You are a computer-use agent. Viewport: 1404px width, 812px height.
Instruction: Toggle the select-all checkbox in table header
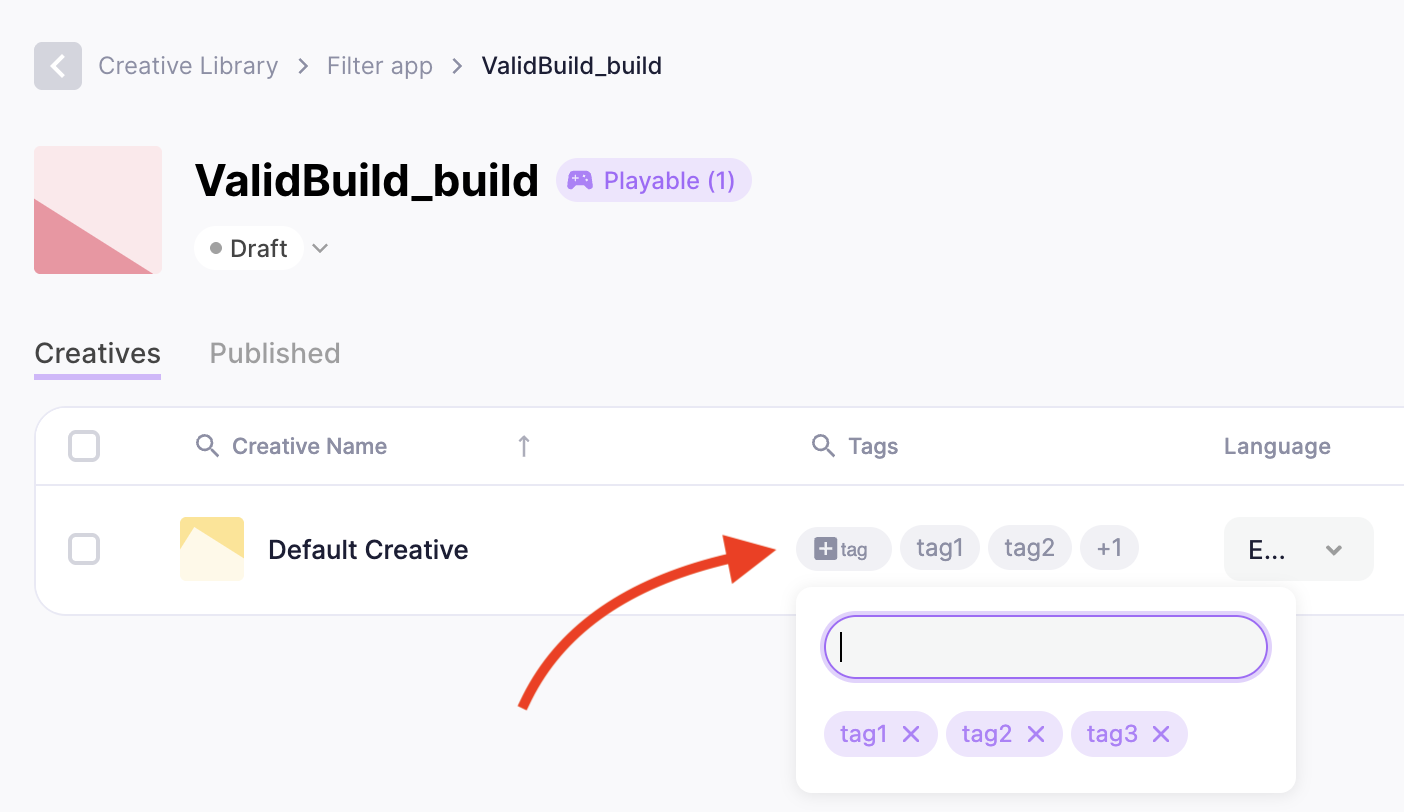(x=84, y=446)
